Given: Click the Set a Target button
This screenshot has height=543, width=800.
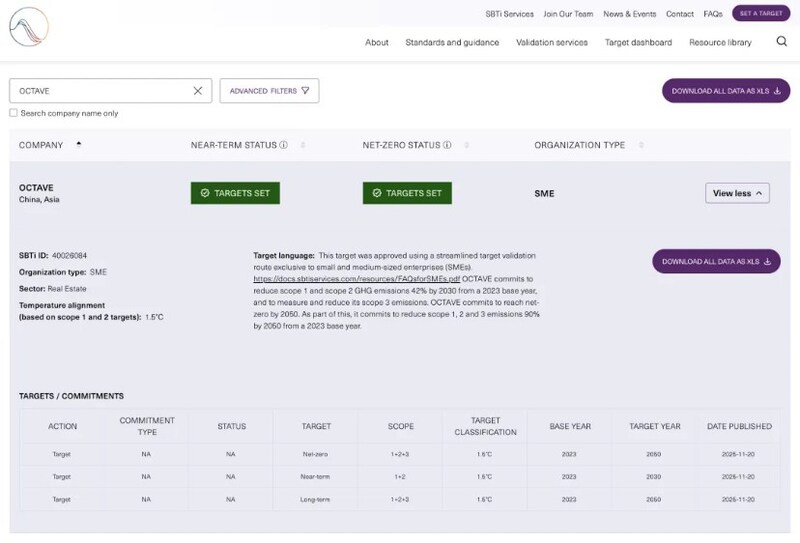Looking at the screenshot, I should click(x=760, y=14).
